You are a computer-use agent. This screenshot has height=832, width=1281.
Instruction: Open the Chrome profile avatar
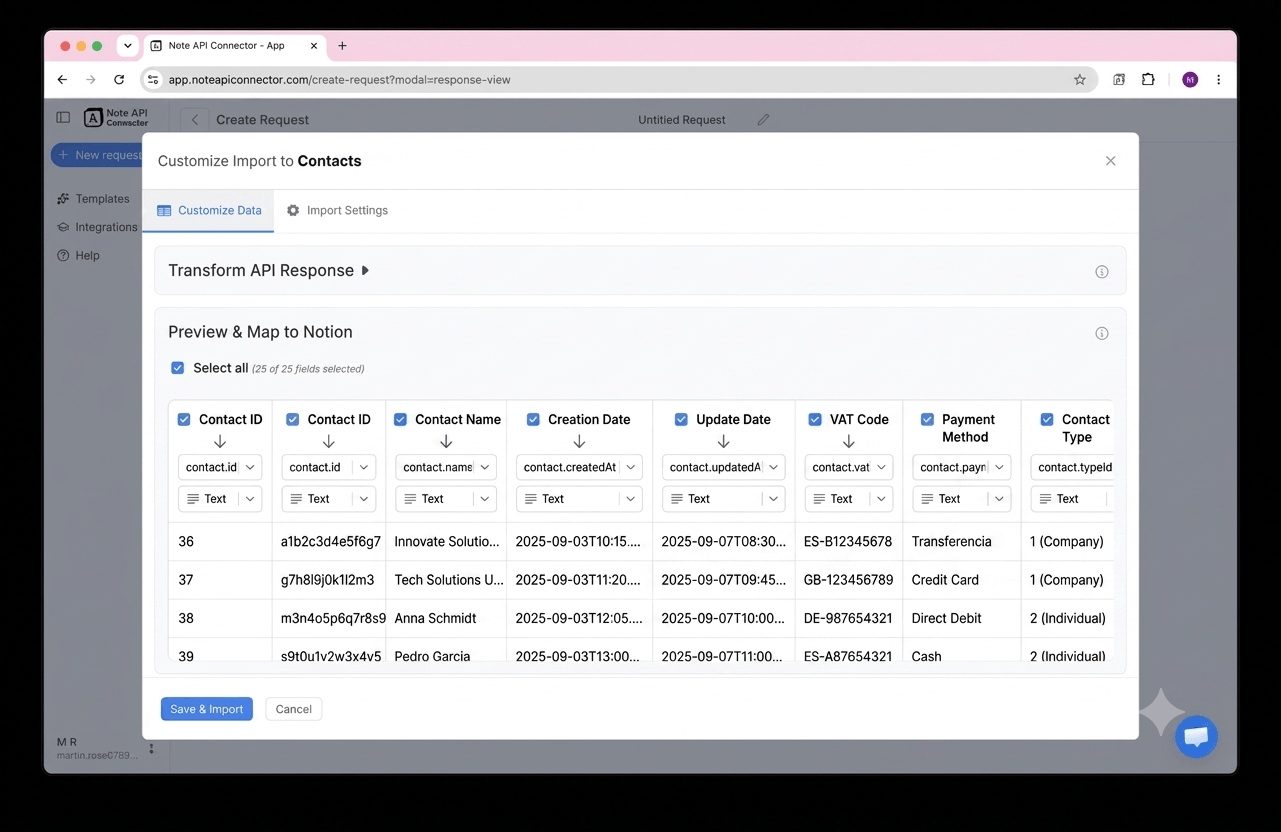pos(1190,80)
